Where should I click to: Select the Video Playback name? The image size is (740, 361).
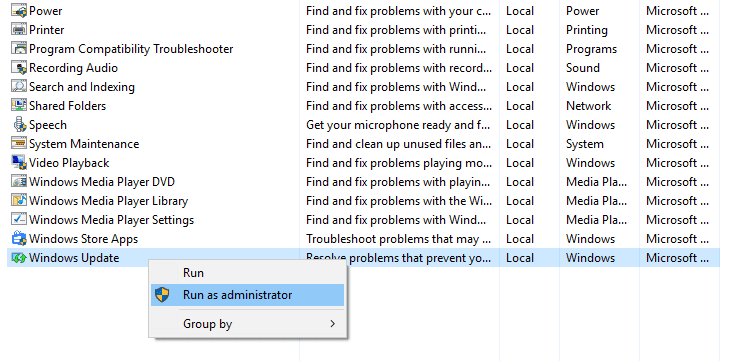(x=69, y=163)
